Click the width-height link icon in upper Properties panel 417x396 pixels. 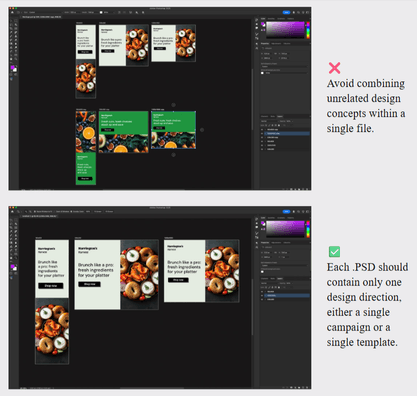276,54
